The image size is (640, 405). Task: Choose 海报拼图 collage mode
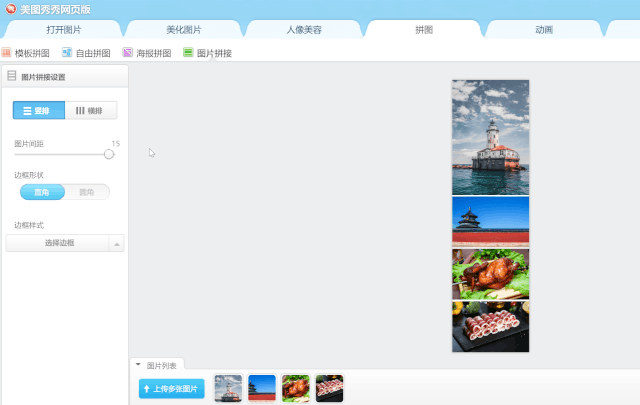(x=147, y=53)
